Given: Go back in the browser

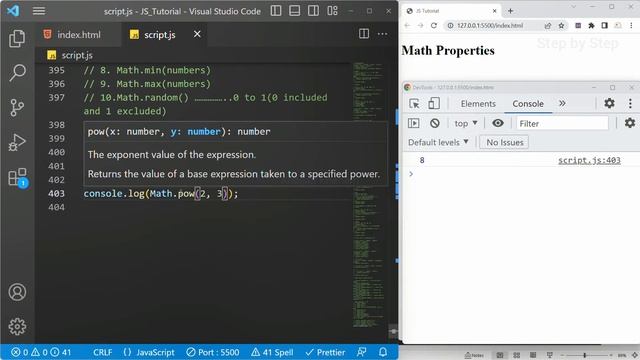Looking at the screenshot, I should coord(407,25).
